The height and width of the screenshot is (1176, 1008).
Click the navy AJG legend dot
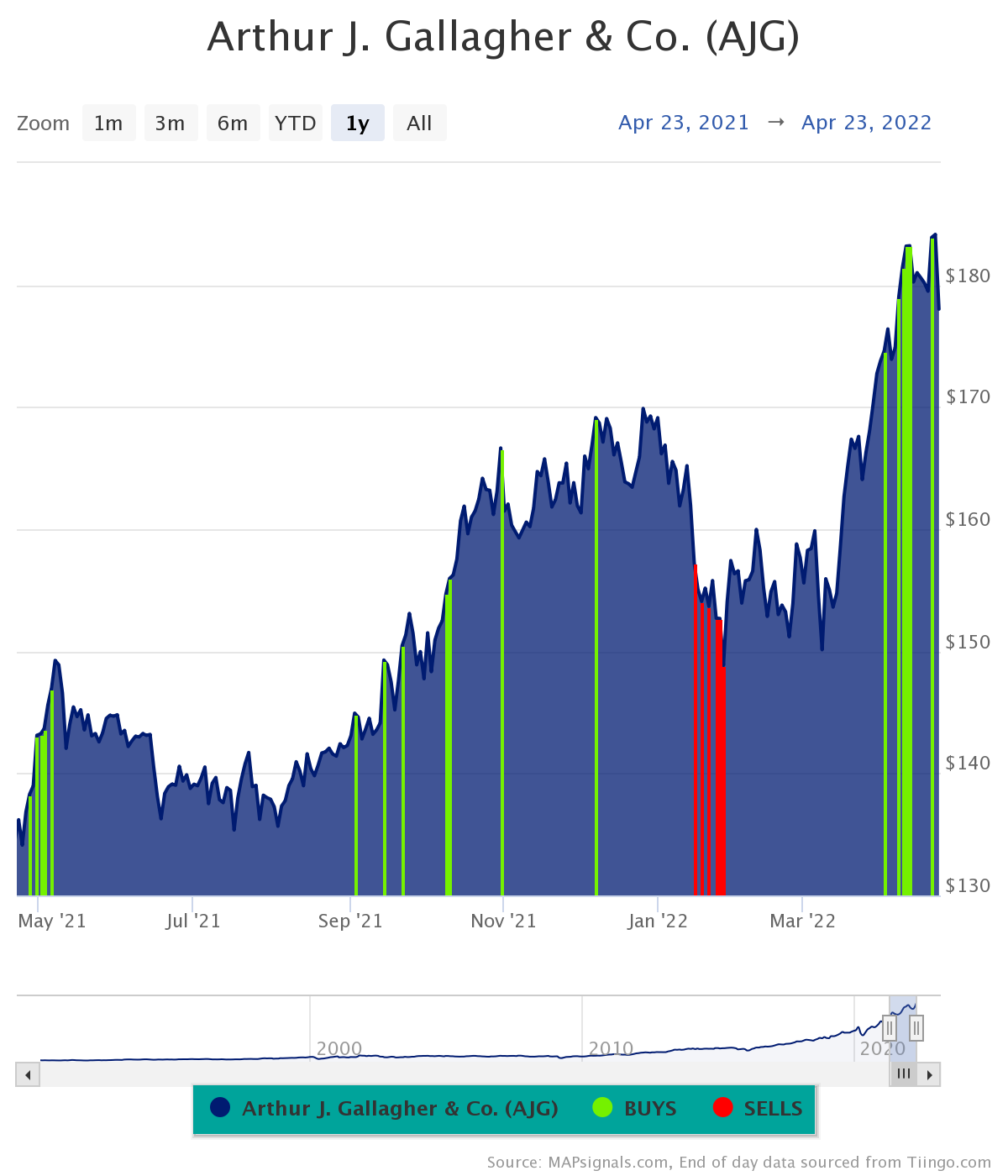pos(220,1108)
